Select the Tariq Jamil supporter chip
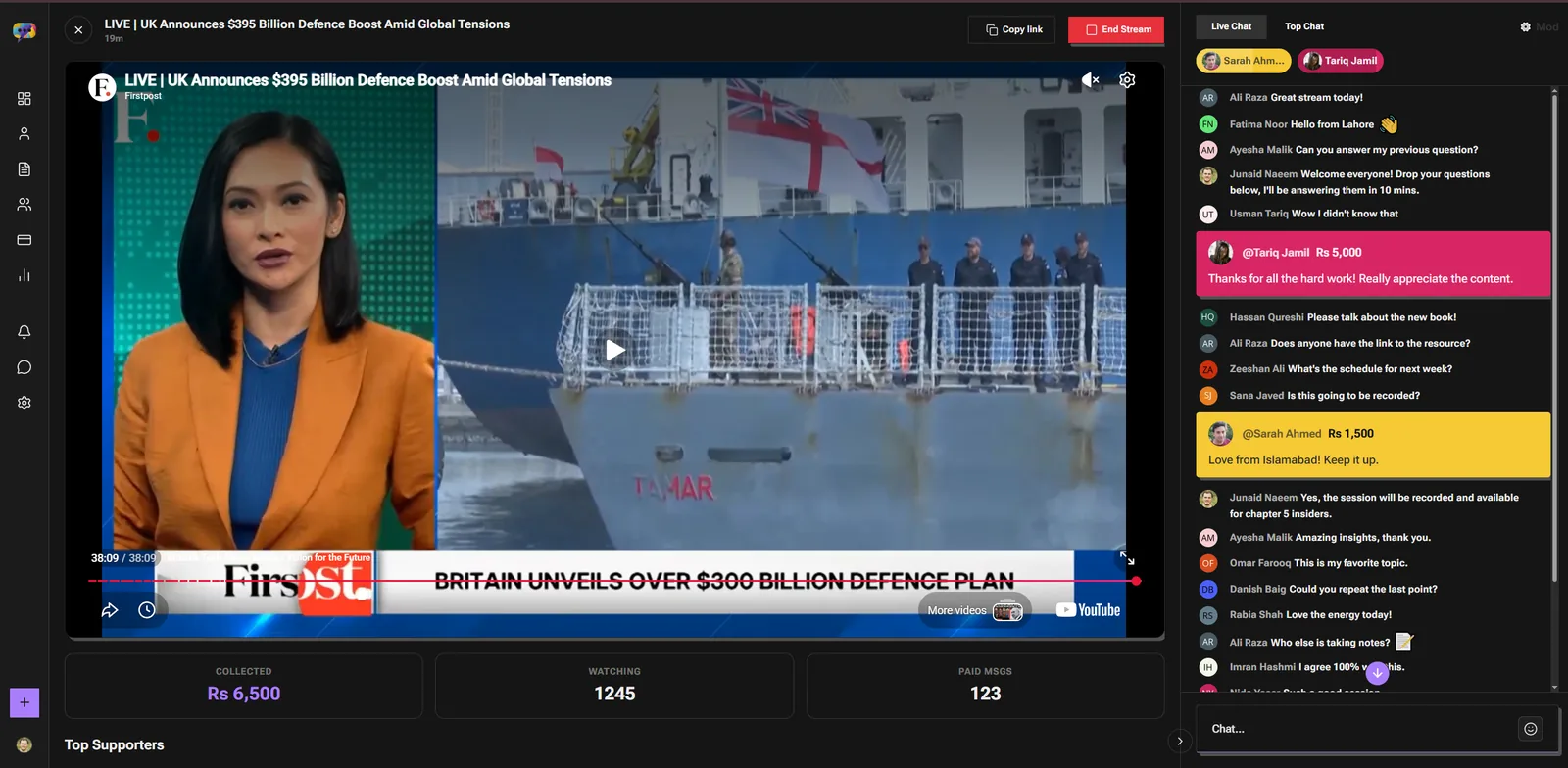Screen dimensions: 1568x768 (x=1341, y=61)
